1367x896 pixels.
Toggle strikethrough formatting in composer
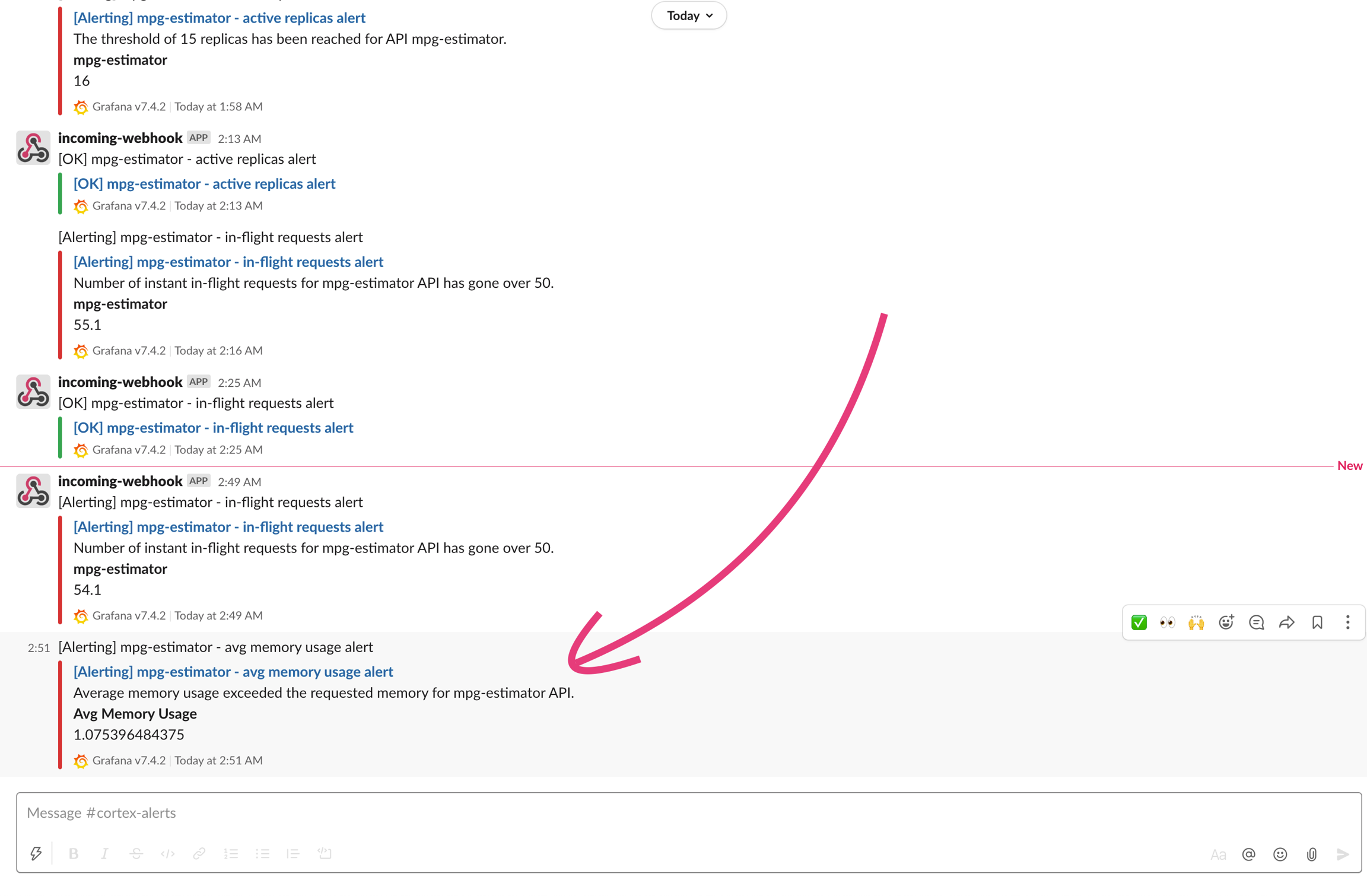click(136, 853)
